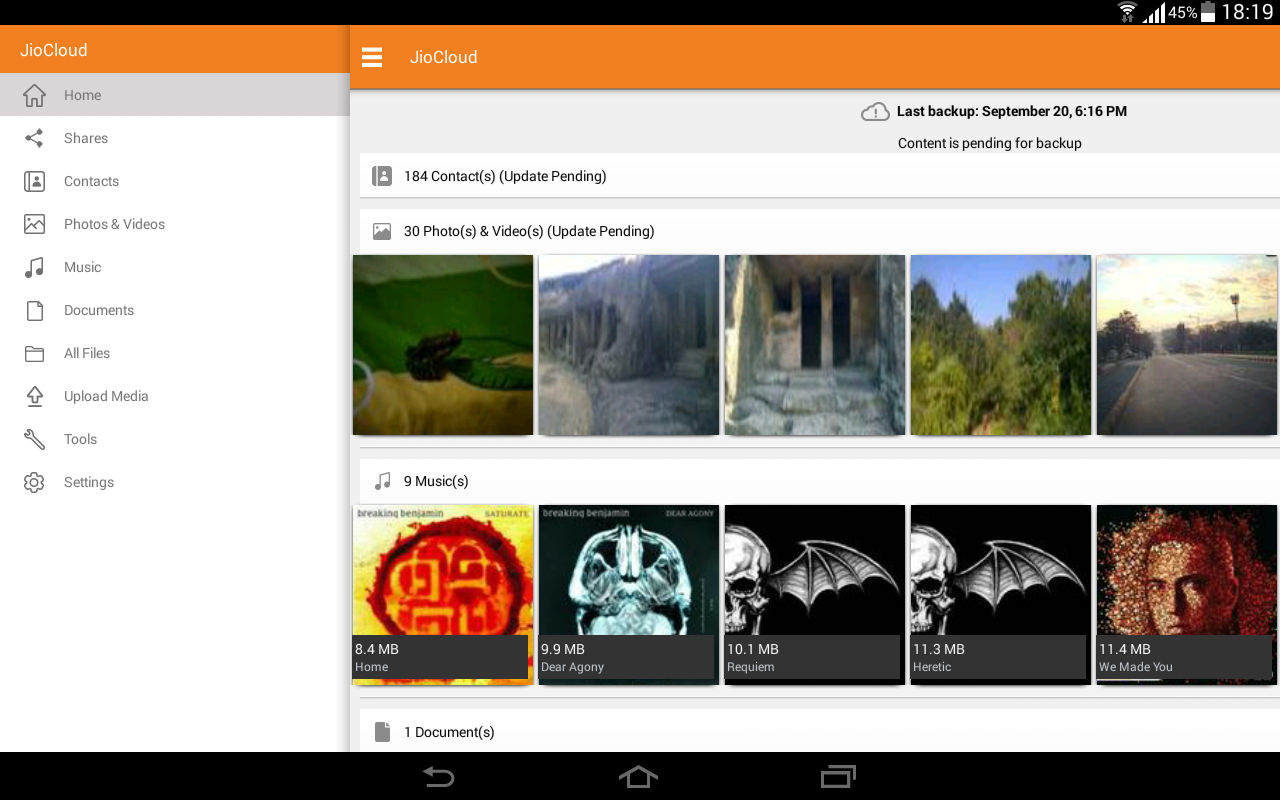Toggle the hamburger menu icon
Viewport: 1280px width, 800px height.
[372, 57]
